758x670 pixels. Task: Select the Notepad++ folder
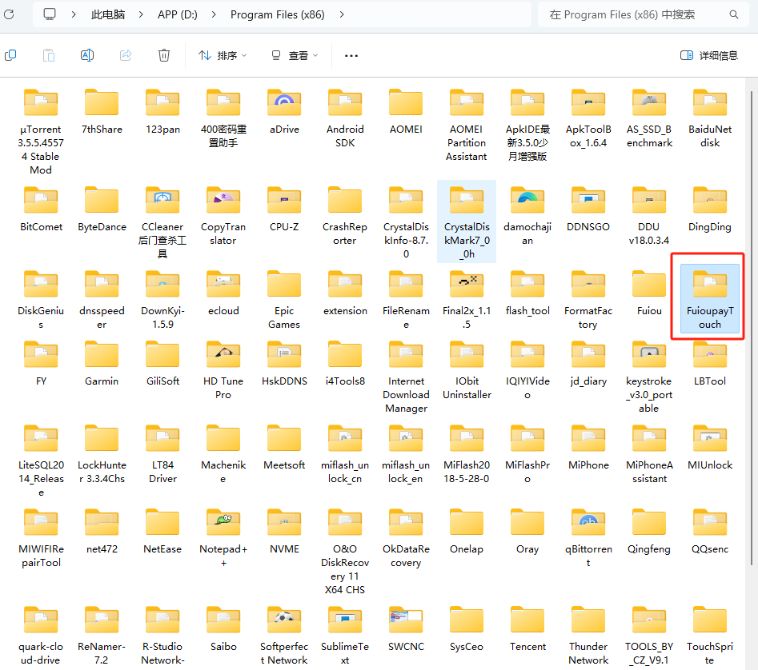click(223, 537)
